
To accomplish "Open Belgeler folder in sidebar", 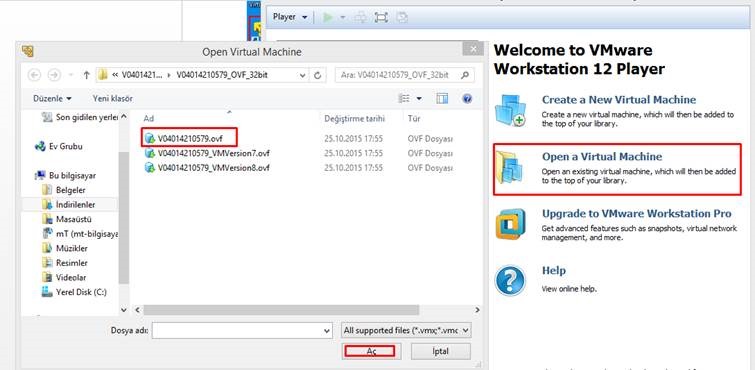I will (64, 190).
